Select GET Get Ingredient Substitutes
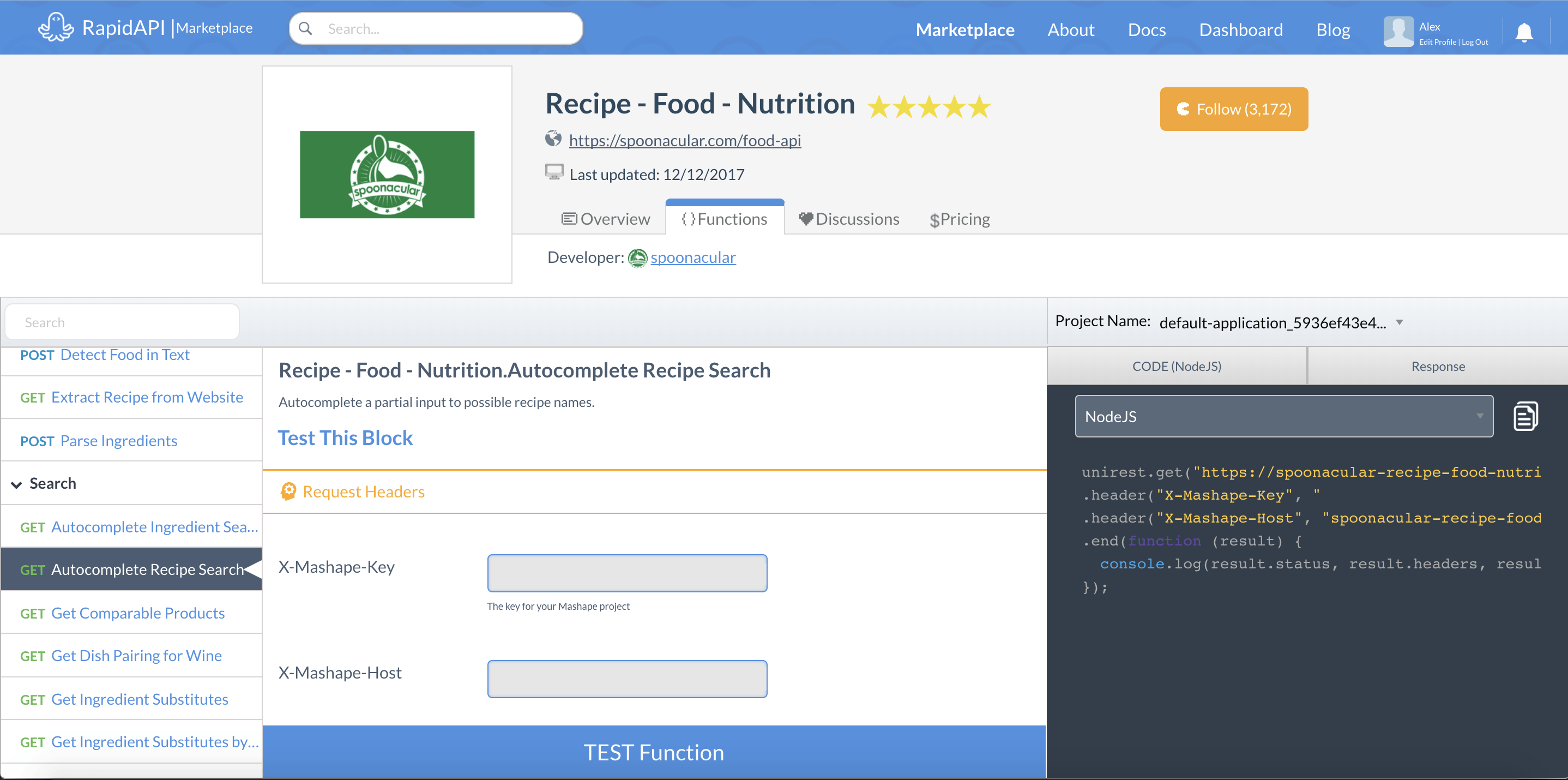Viewport: 1568px width, 780px height. pyautogui.click(x=131, y=699)
